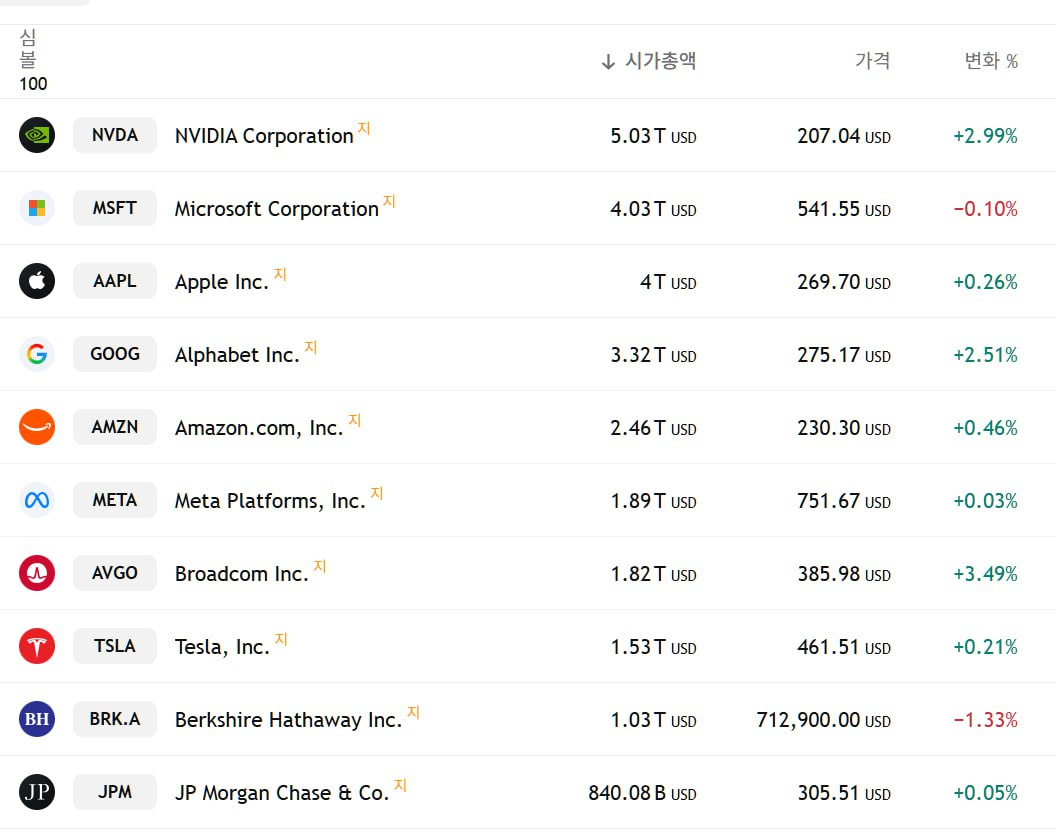Open Amazon.com, Inc. company link
This screenshot has height=835, width=1056.
259,428
